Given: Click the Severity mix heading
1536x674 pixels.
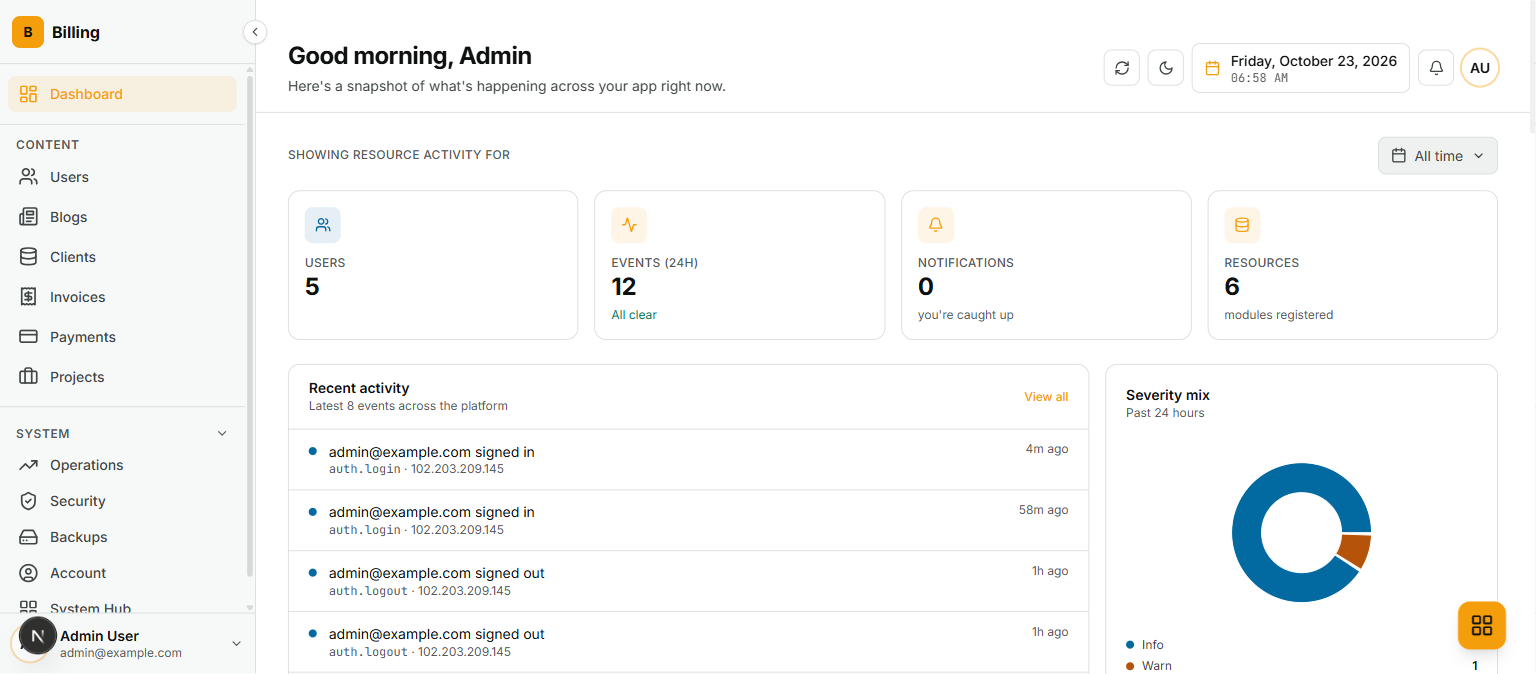Looking at the screenshot, I should click(x=1168, y=395).
